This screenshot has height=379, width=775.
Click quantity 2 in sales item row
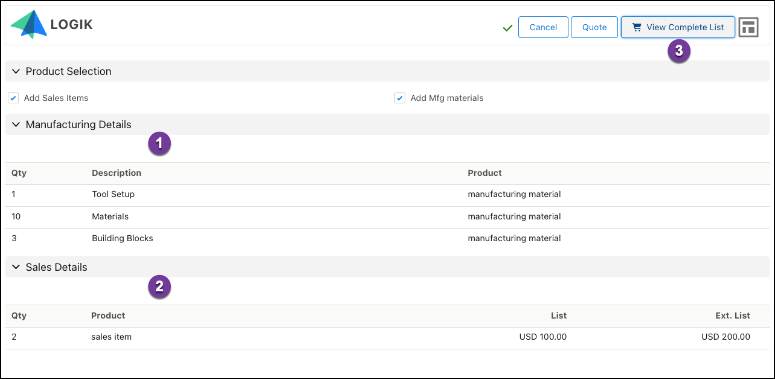(14, 337)
